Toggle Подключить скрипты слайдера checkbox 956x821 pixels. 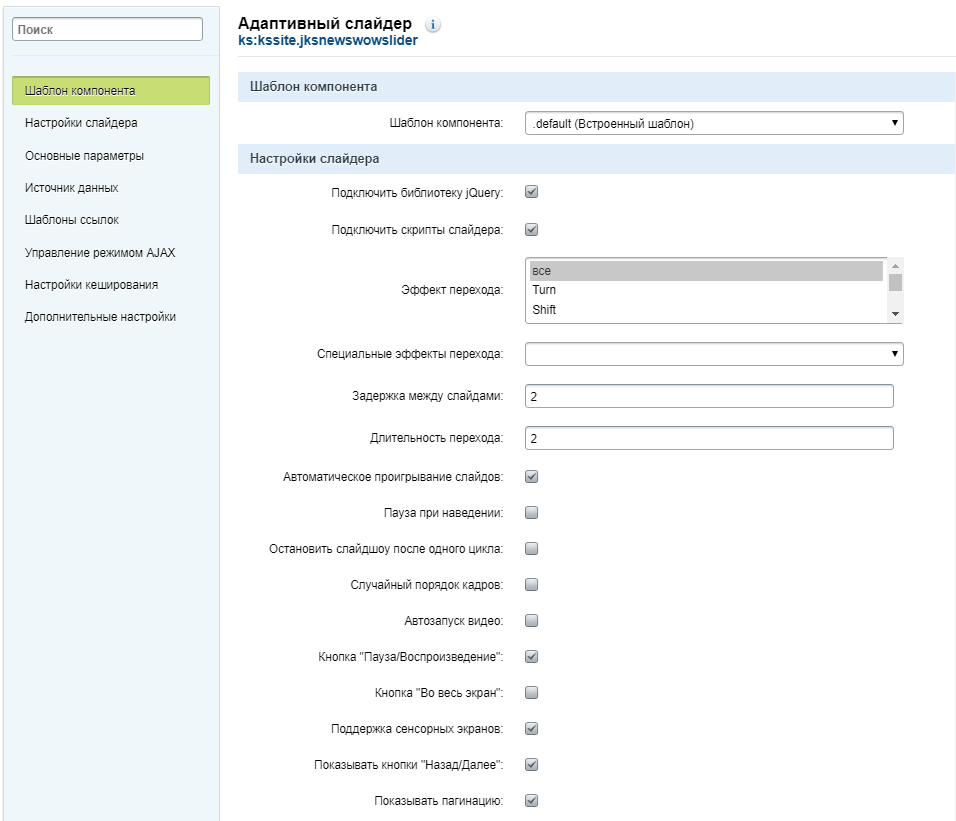click(x=532, y=230)
